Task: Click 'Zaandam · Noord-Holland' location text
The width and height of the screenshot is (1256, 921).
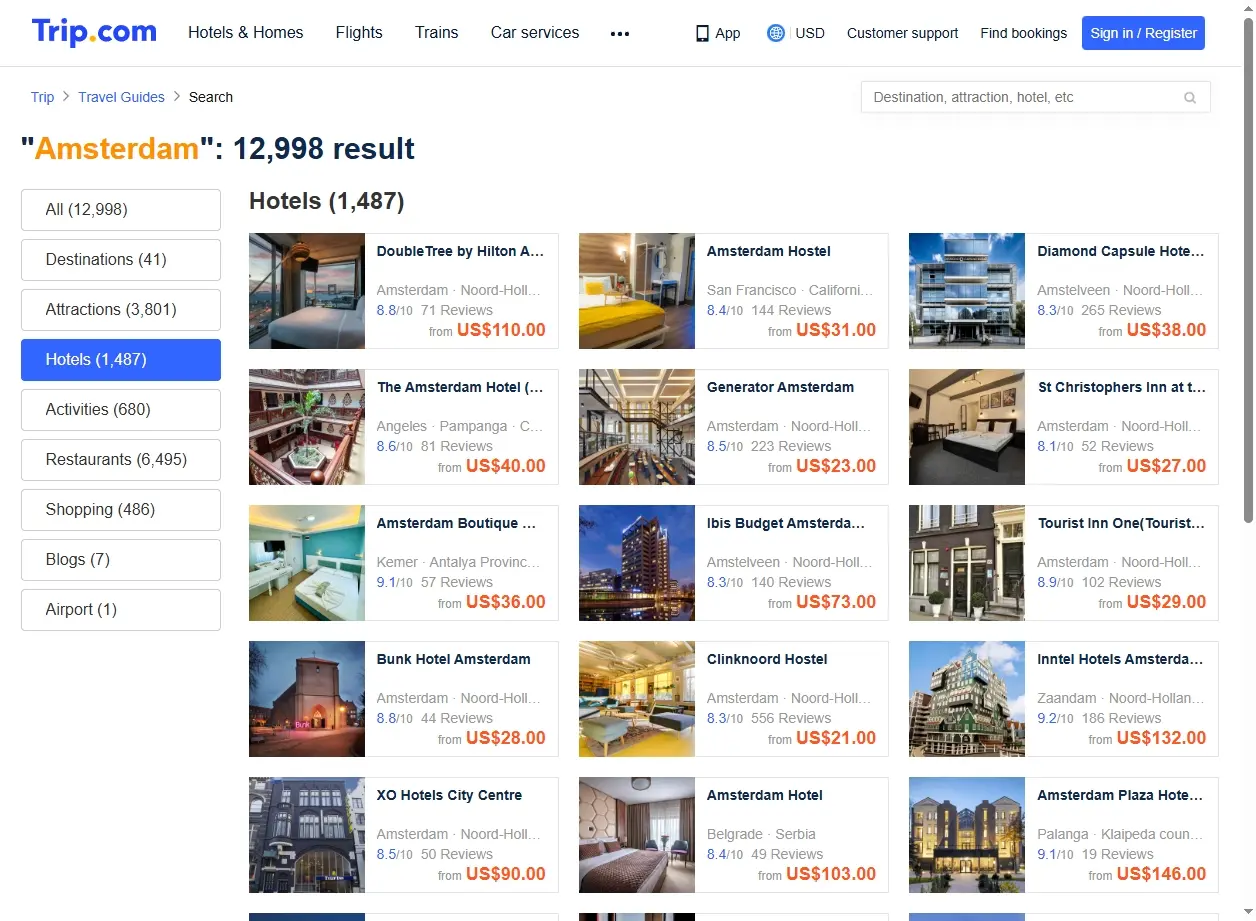Action: (x=1120, y=698)
